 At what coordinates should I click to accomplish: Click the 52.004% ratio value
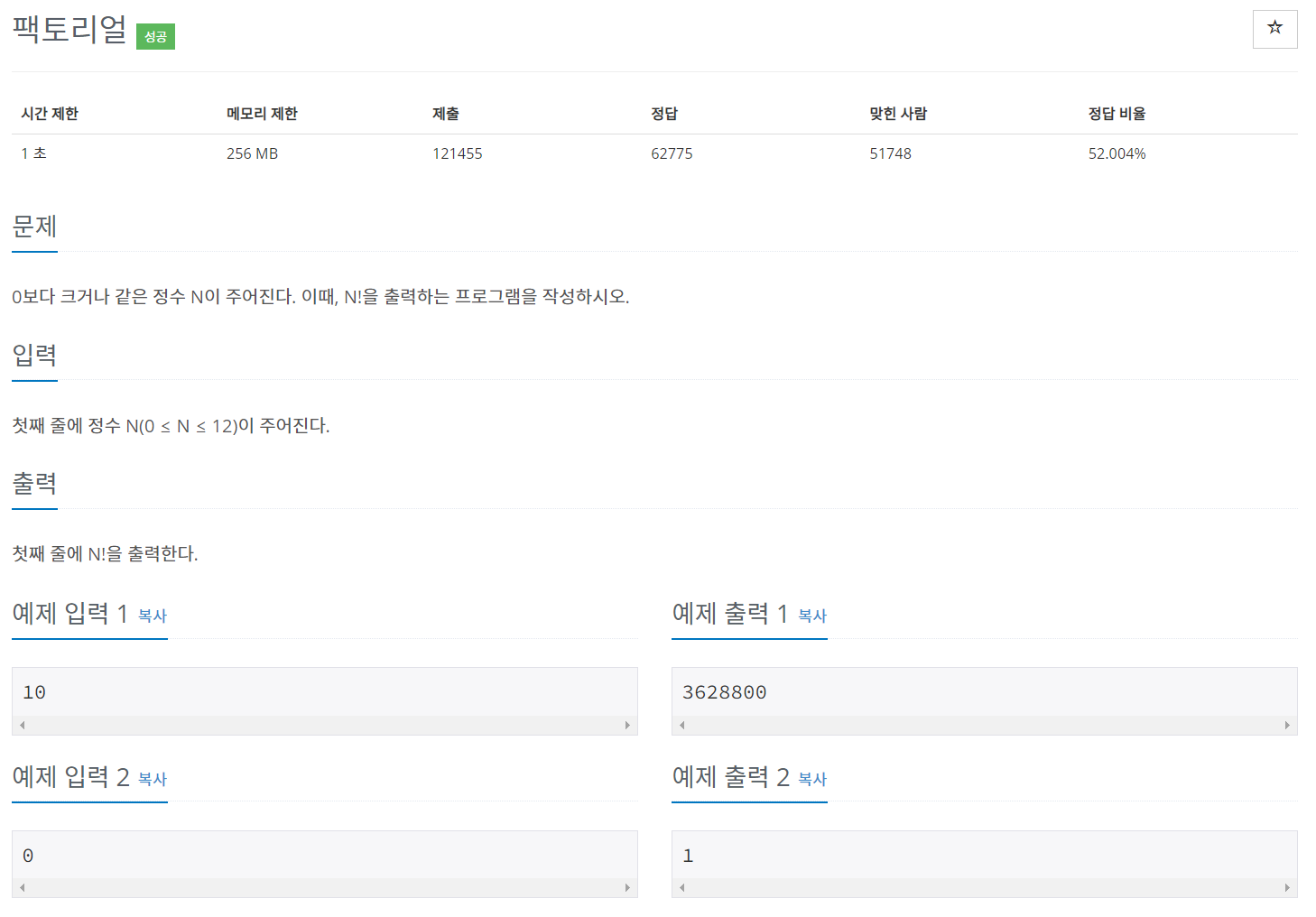click(x=1117, y=153)
